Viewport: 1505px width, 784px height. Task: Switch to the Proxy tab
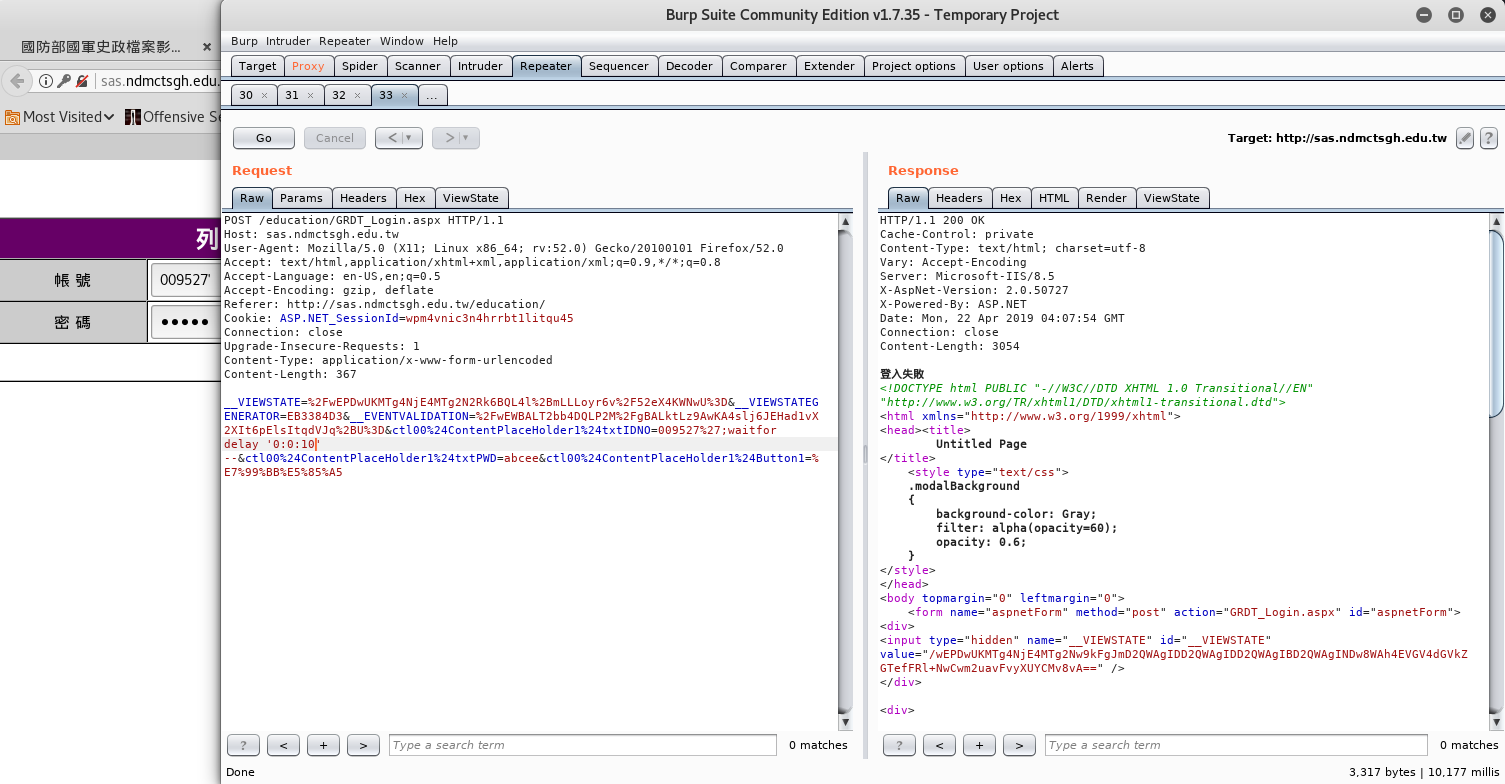[x=308, y=66]
